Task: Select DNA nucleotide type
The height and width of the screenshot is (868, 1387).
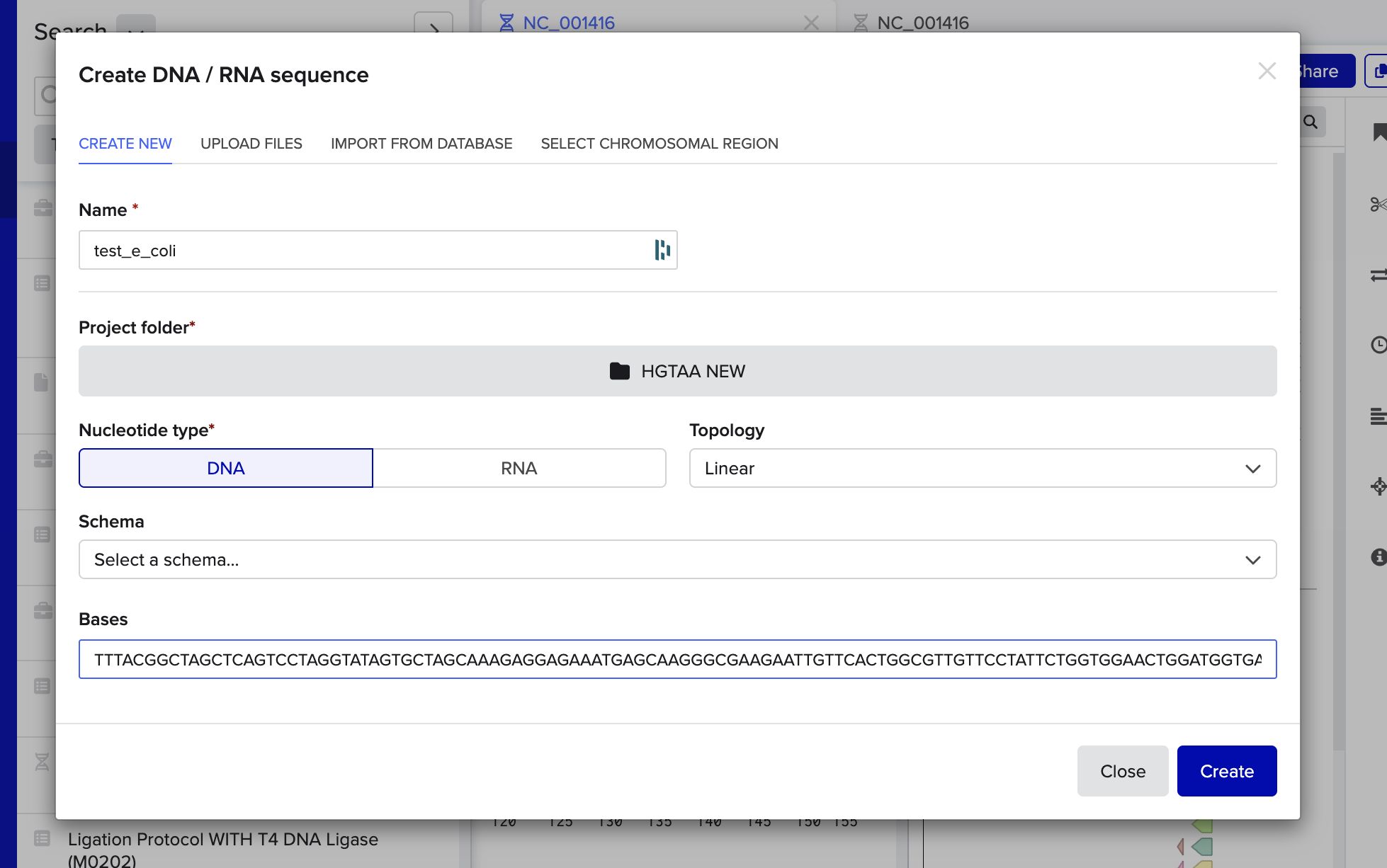Action: (225, 468)
